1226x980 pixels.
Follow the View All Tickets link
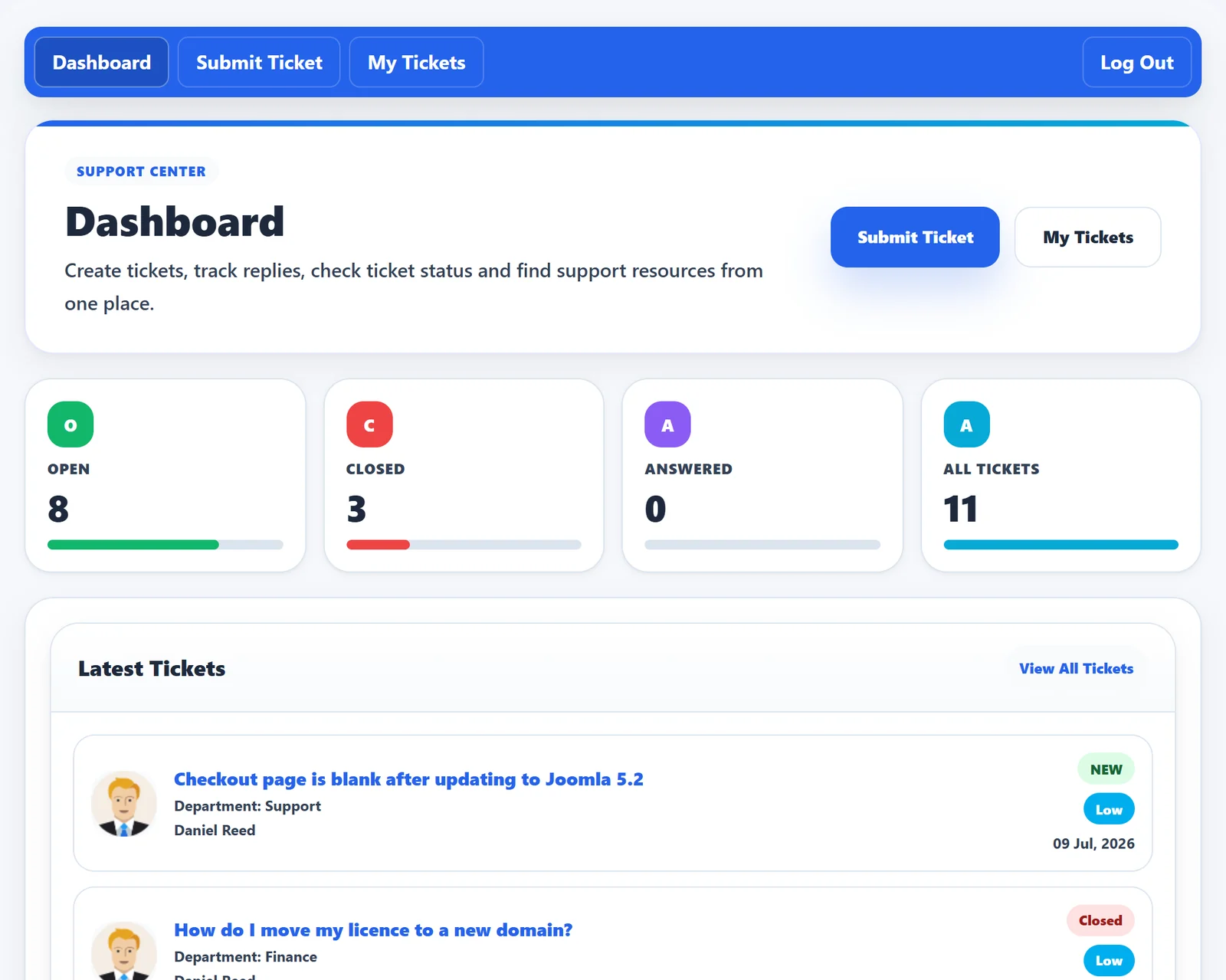pyautogui.click(x=1076, y=668)
